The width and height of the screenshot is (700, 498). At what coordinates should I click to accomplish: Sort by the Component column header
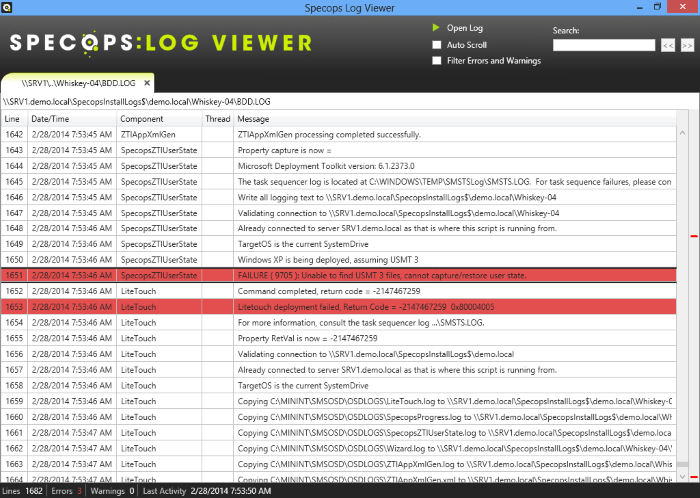click(141, 119)
